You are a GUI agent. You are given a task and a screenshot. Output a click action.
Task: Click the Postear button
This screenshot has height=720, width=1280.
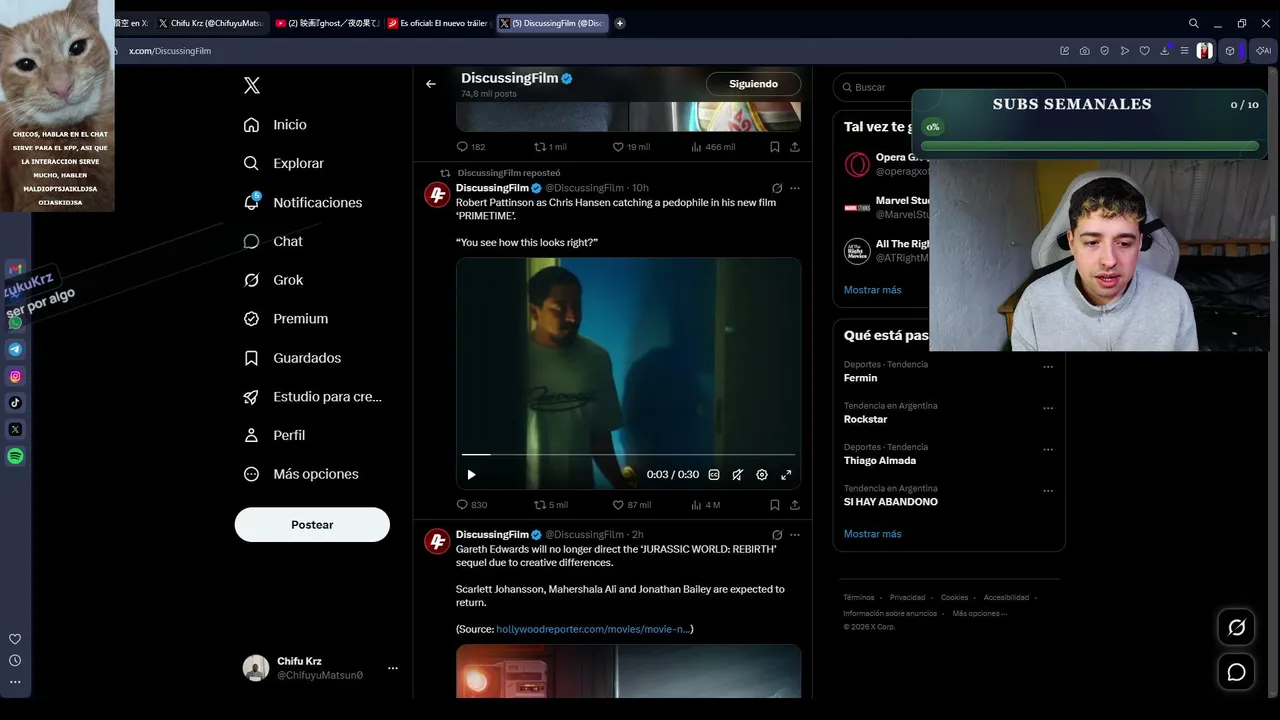[312, 525]
